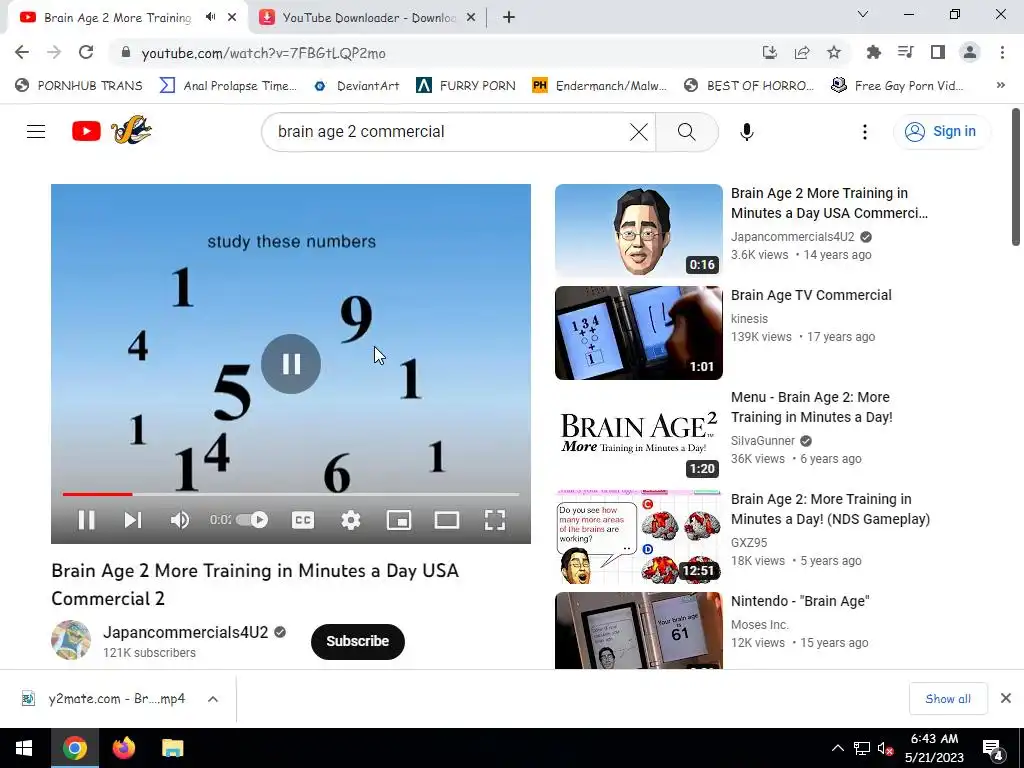
Task: Bookmark this page with the star
Action: pos(834,52)
